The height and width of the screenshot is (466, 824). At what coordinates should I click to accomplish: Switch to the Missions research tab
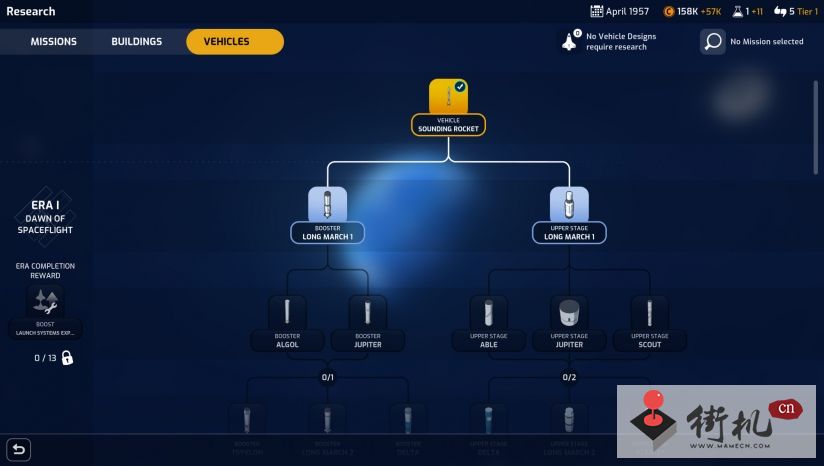(53, 42)
